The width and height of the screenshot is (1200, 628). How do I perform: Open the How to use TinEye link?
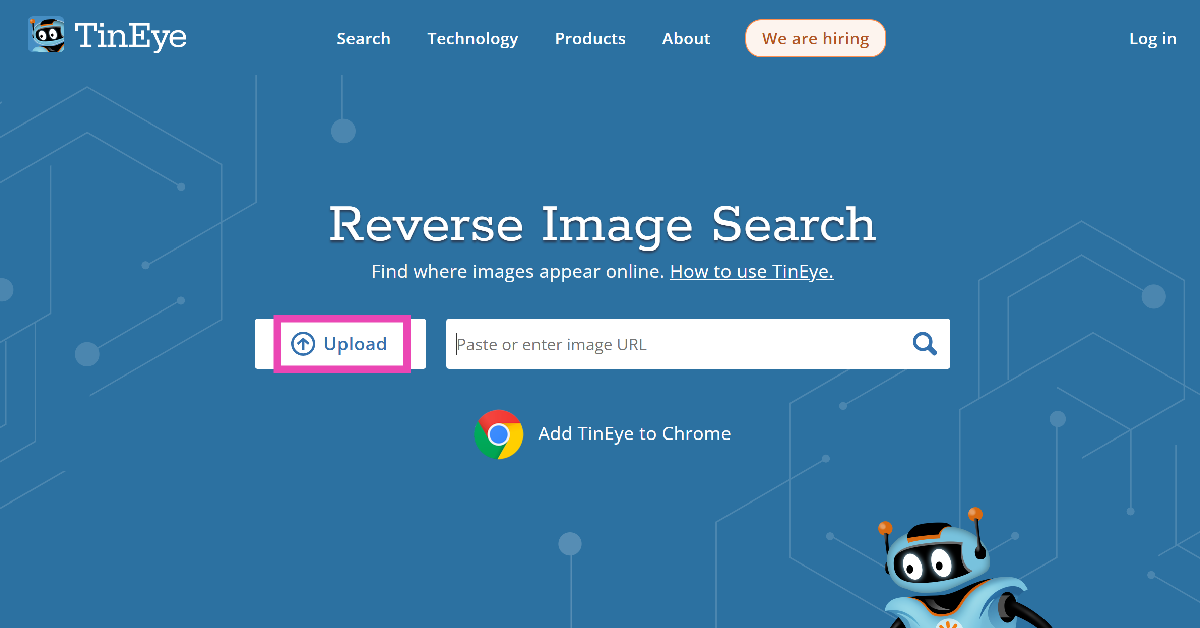tap(752, 271)
